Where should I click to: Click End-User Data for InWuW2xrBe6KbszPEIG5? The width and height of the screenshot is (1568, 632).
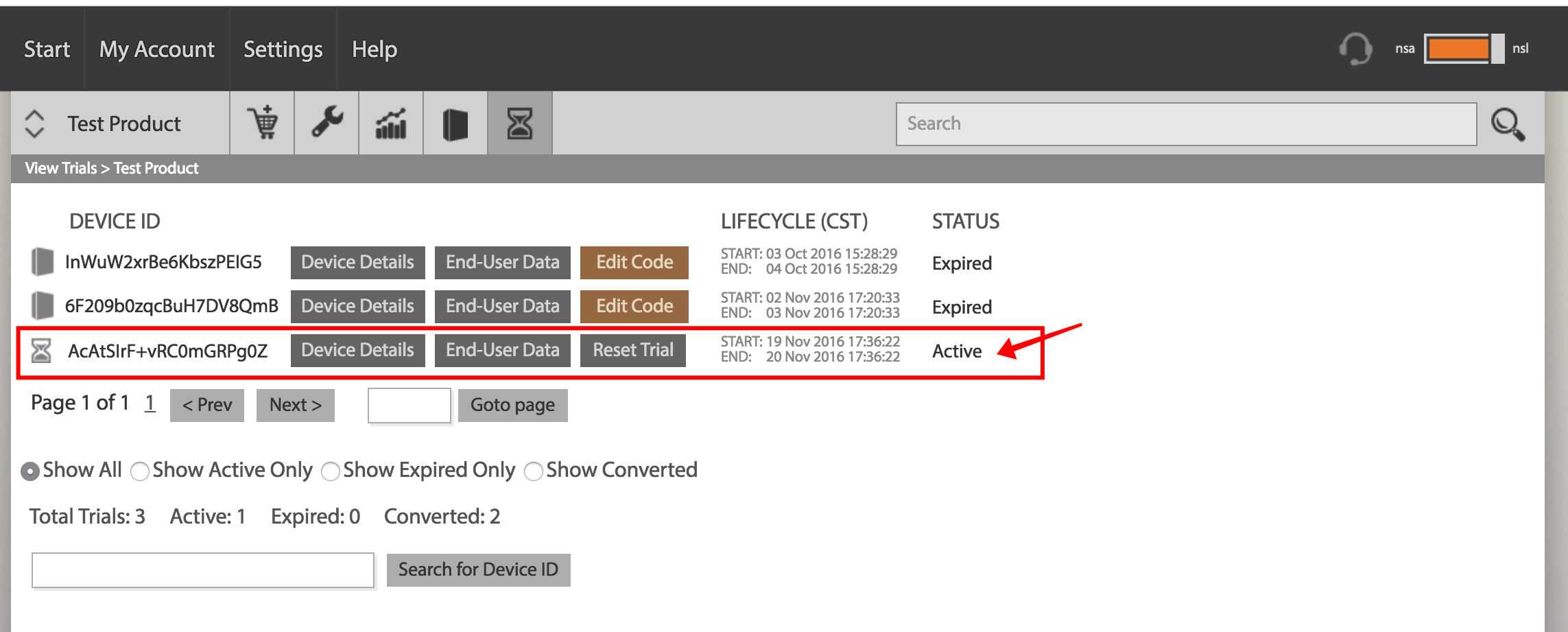(503, 263)
